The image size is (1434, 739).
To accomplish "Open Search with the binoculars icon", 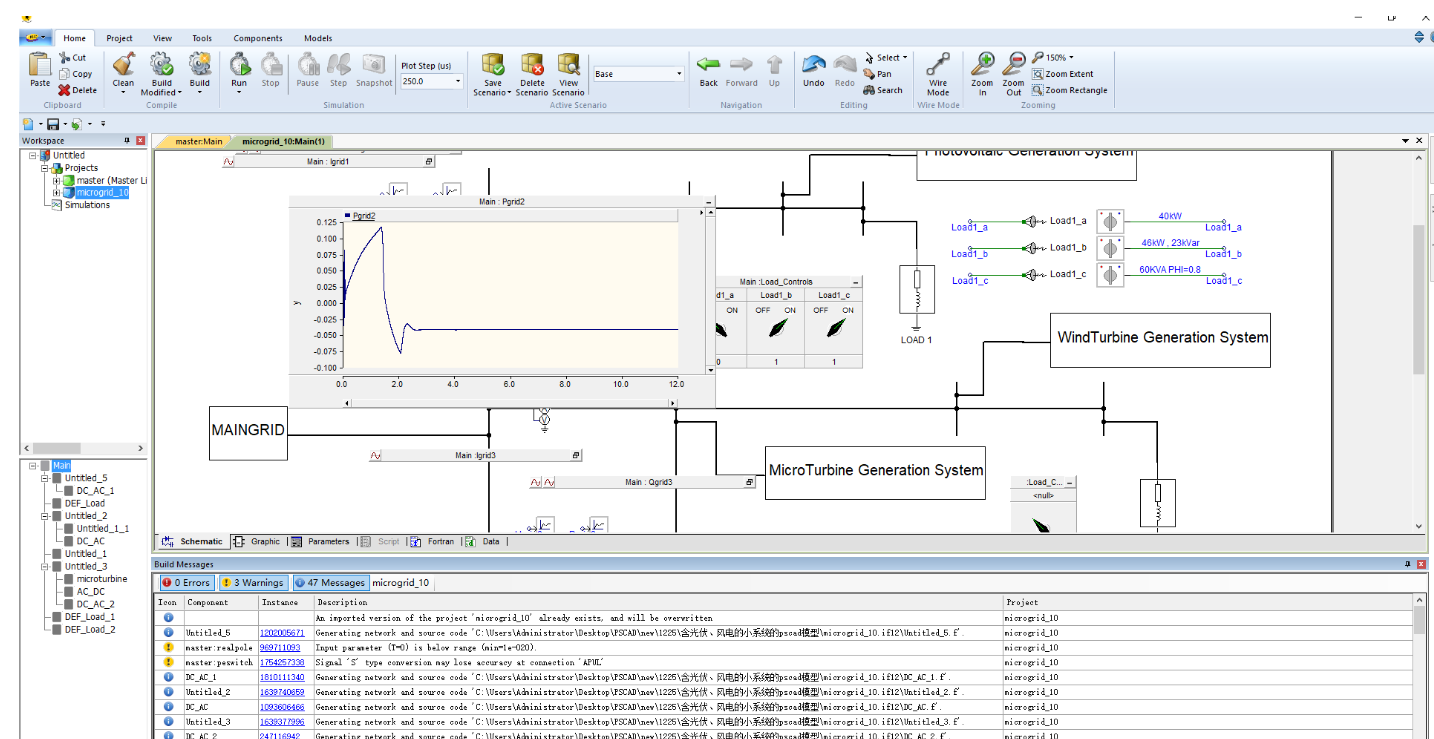I will (x=870, y=90).
